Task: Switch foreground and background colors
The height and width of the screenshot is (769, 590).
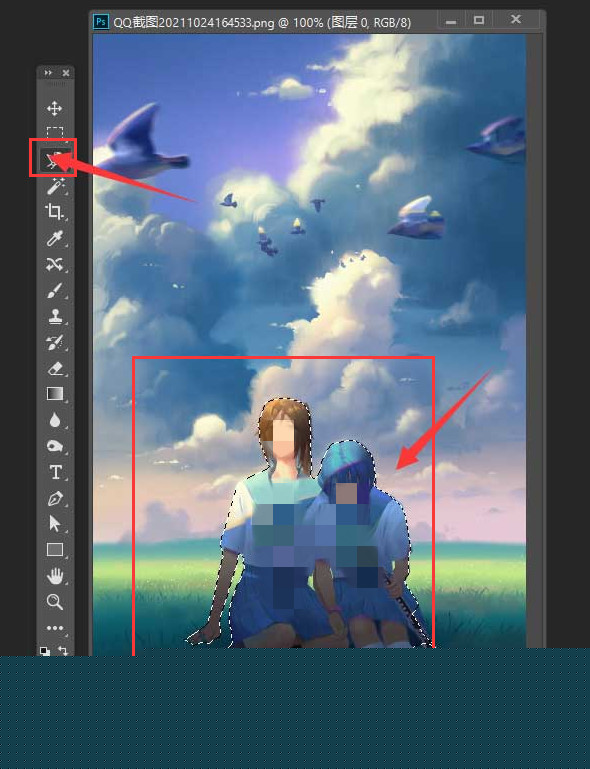Action: coord(63,651)
